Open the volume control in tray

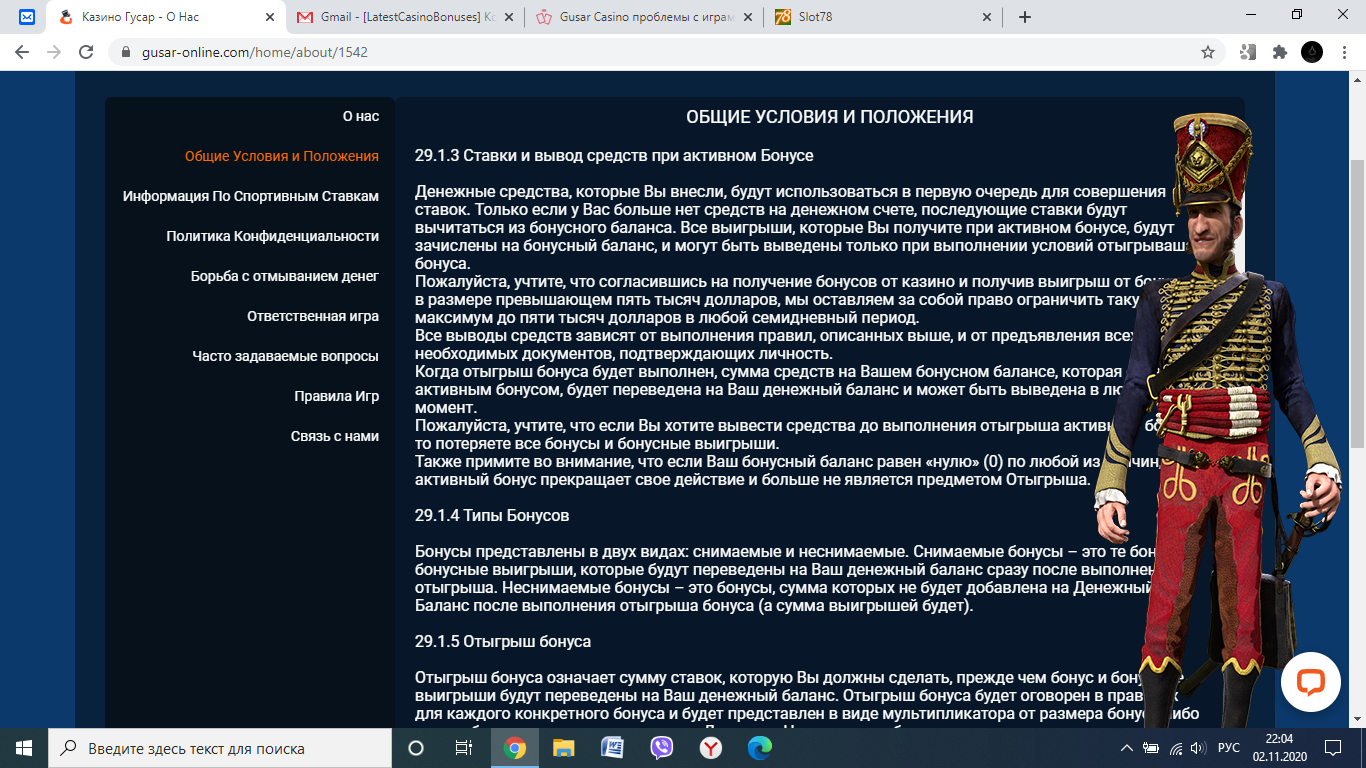pos(1197,748)
